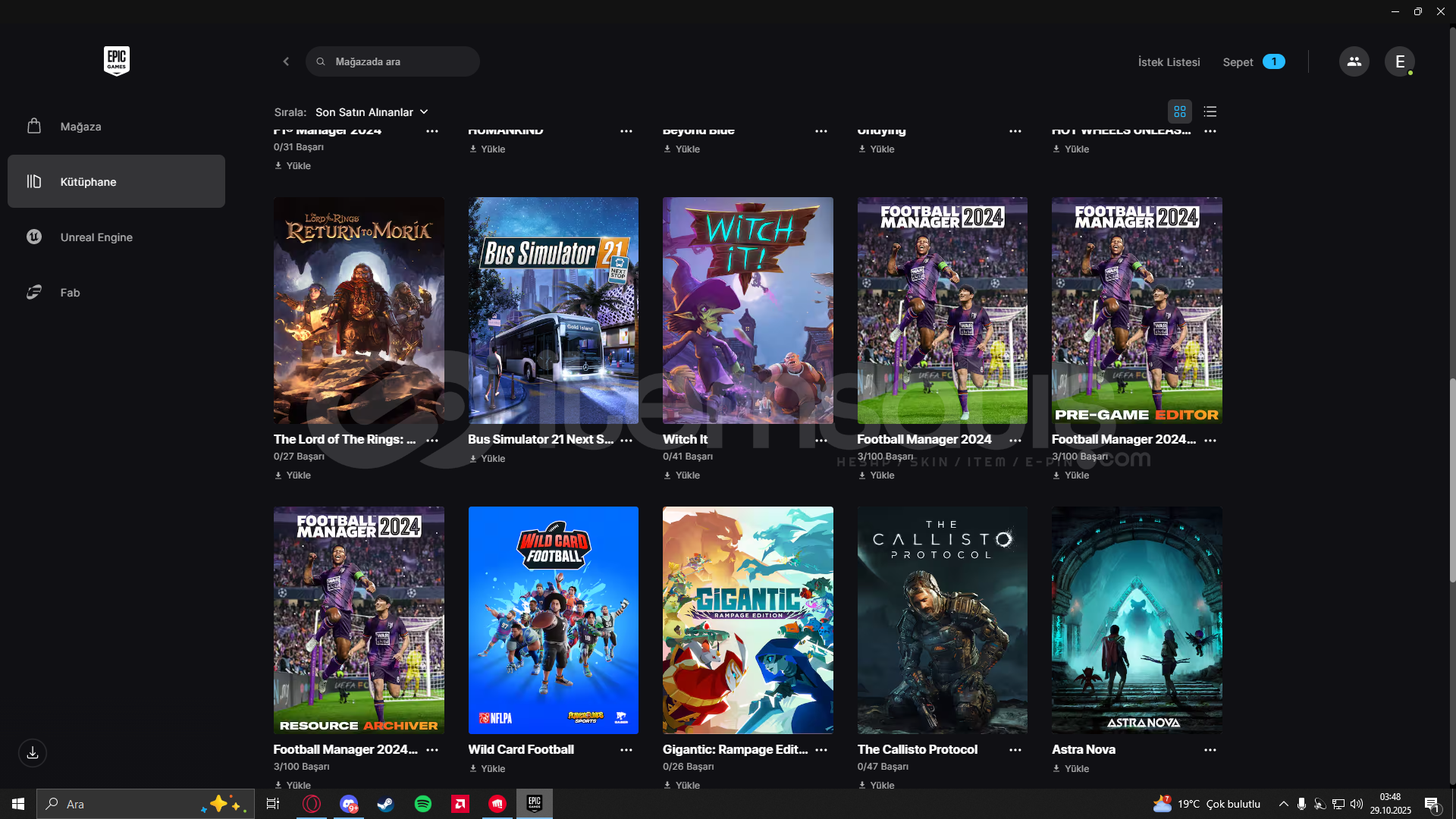This screenshot has height=819, width=1456.
Task: Click the back arrow button
Action: pyautogui.click(x=286, y=61)
